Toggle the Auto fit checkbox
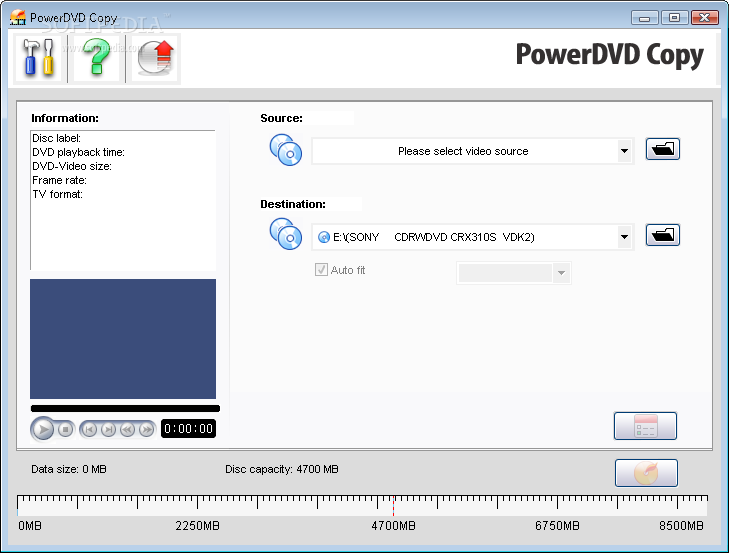729x553 pixels. click(321, 269)
